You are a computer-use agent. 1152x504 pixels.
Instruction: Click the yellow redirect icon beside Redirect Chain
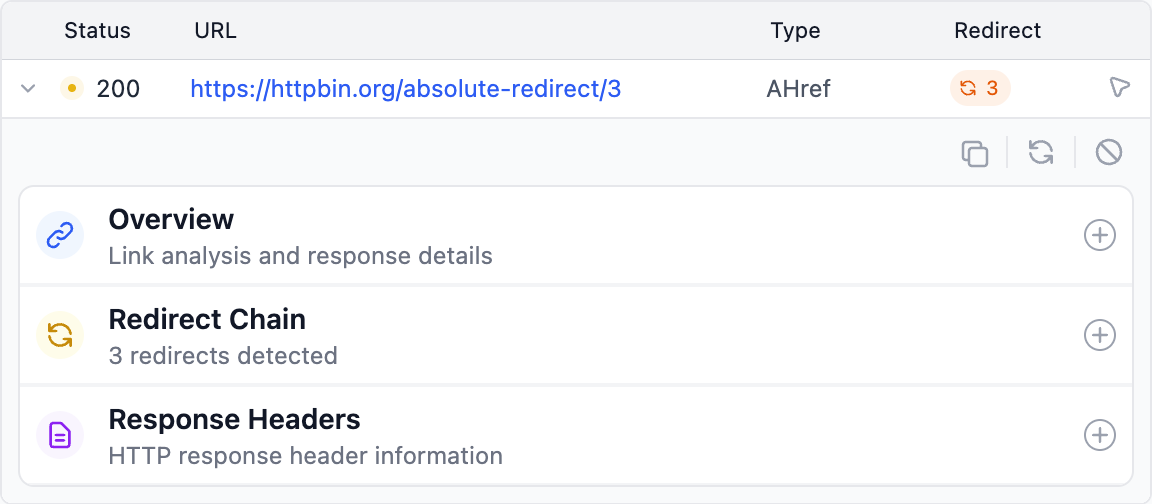point(60,335)
